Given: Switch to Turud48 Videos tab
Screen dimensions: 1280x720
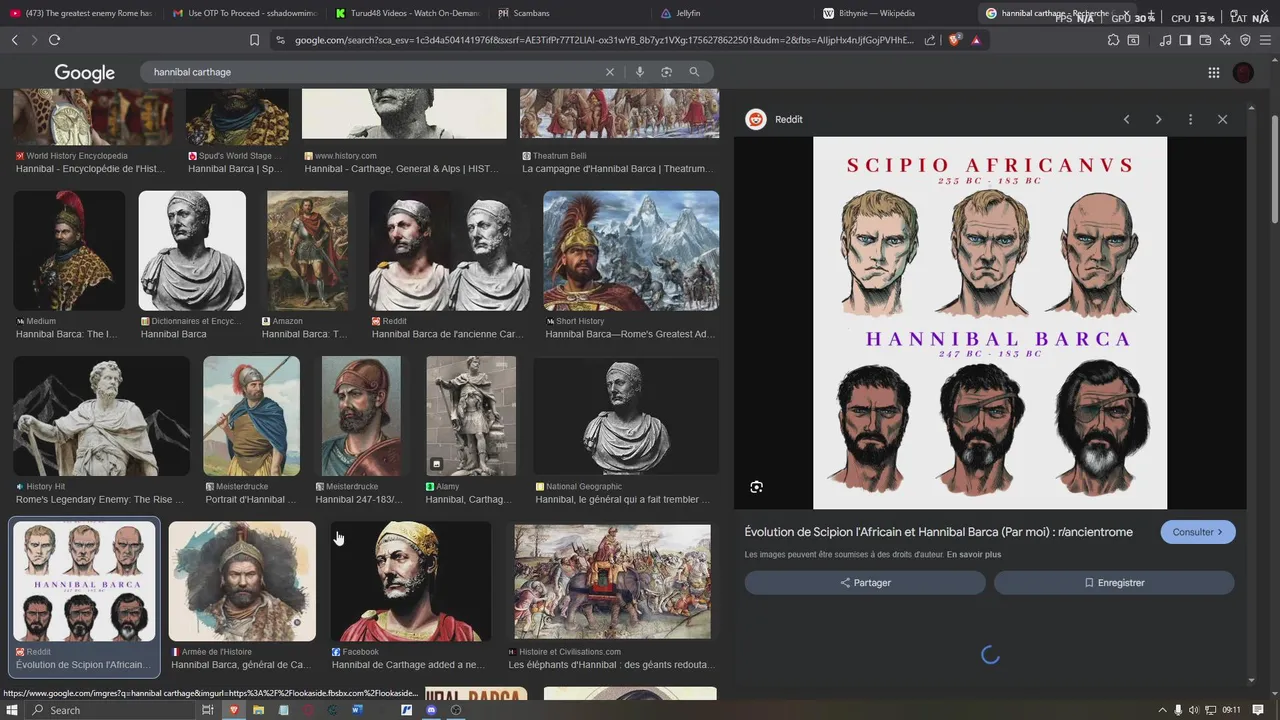Looking at the screenshot, I should tap(407, 13).
